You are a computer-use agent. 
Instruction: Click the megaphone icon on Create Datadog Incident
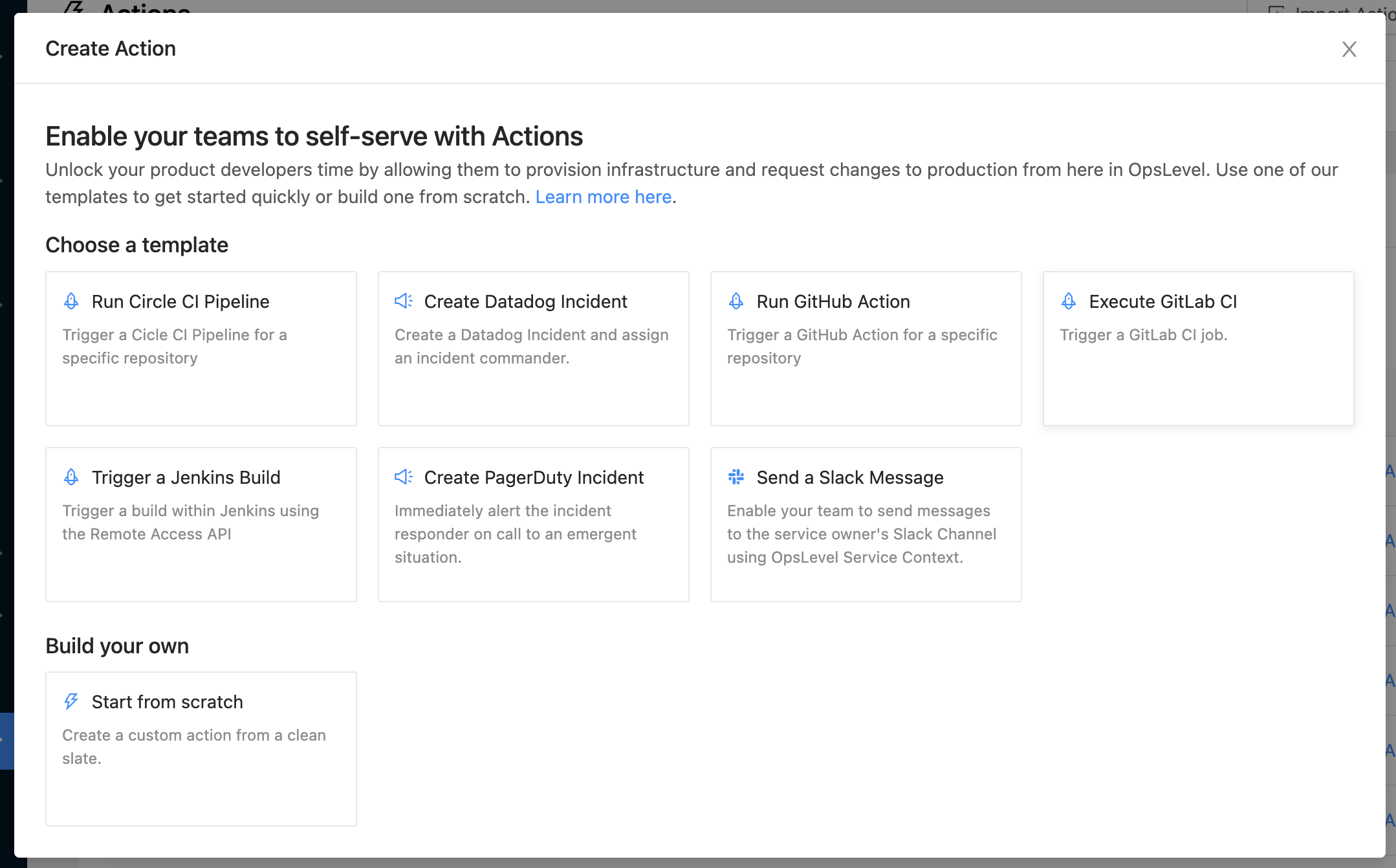404,301
